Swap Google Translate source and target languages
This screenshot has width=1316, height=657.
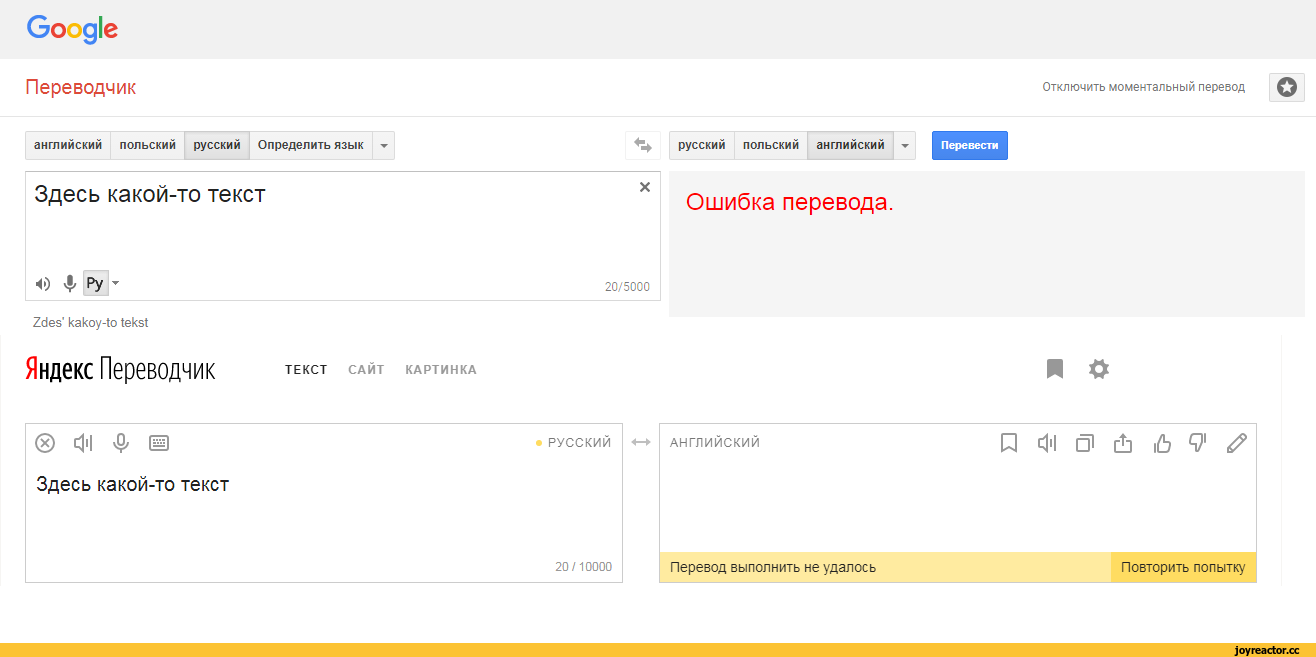coord(642,146)
